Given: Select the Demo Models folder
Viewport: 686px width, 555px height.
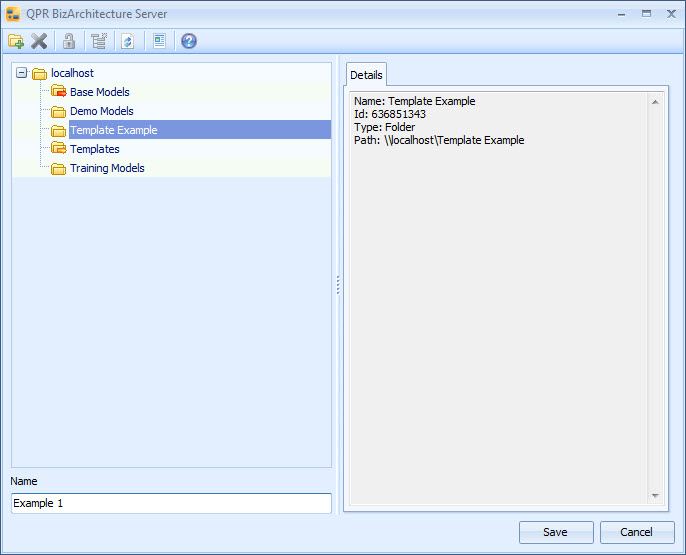Looking at the screenshot, I should 101,111.
